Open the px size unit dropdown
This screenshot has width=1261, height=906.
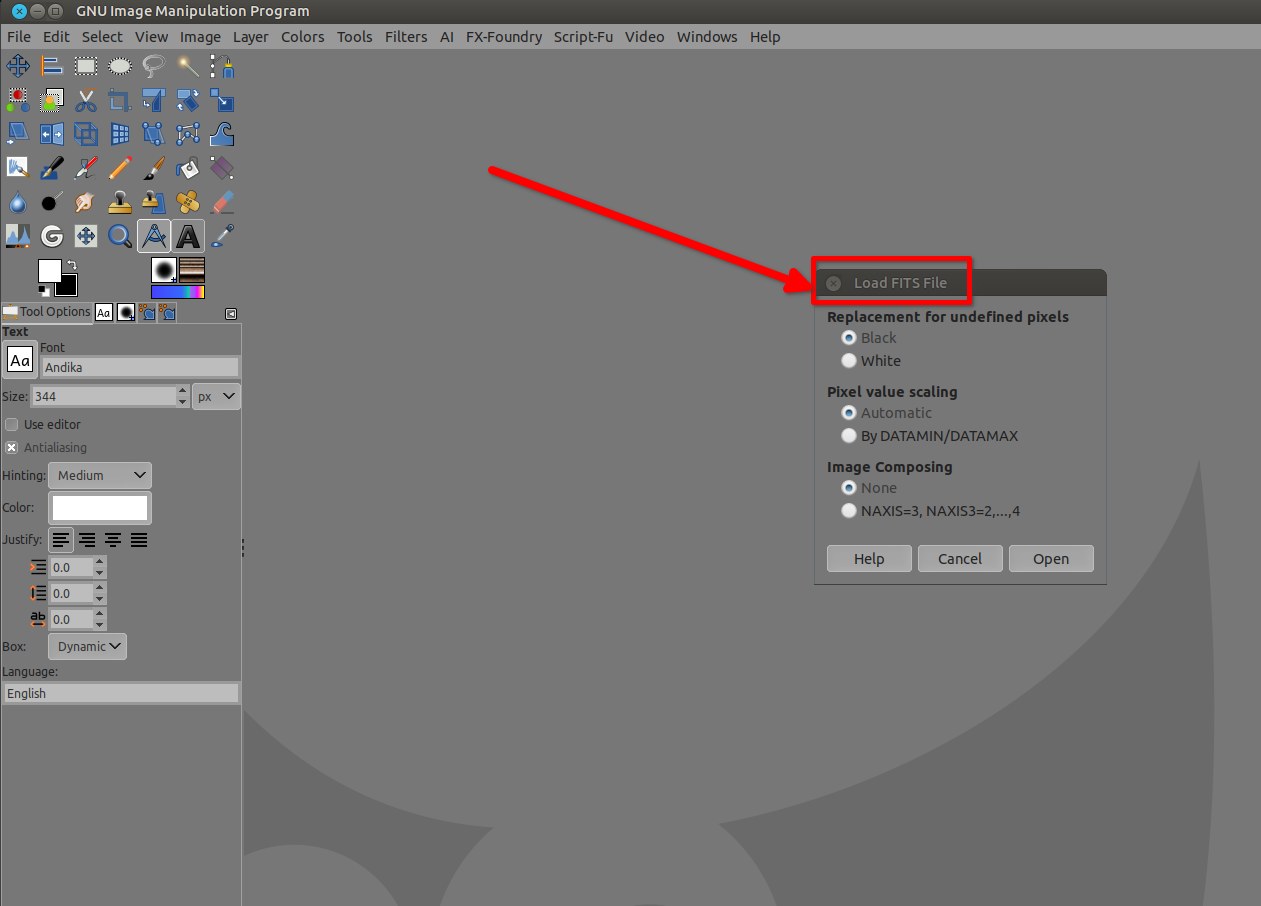(x=217, y=396)
